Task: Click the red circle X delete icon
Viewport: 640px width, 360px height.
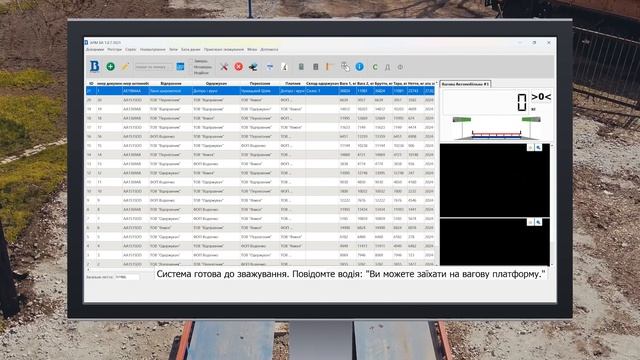Action: click(238, 67)
